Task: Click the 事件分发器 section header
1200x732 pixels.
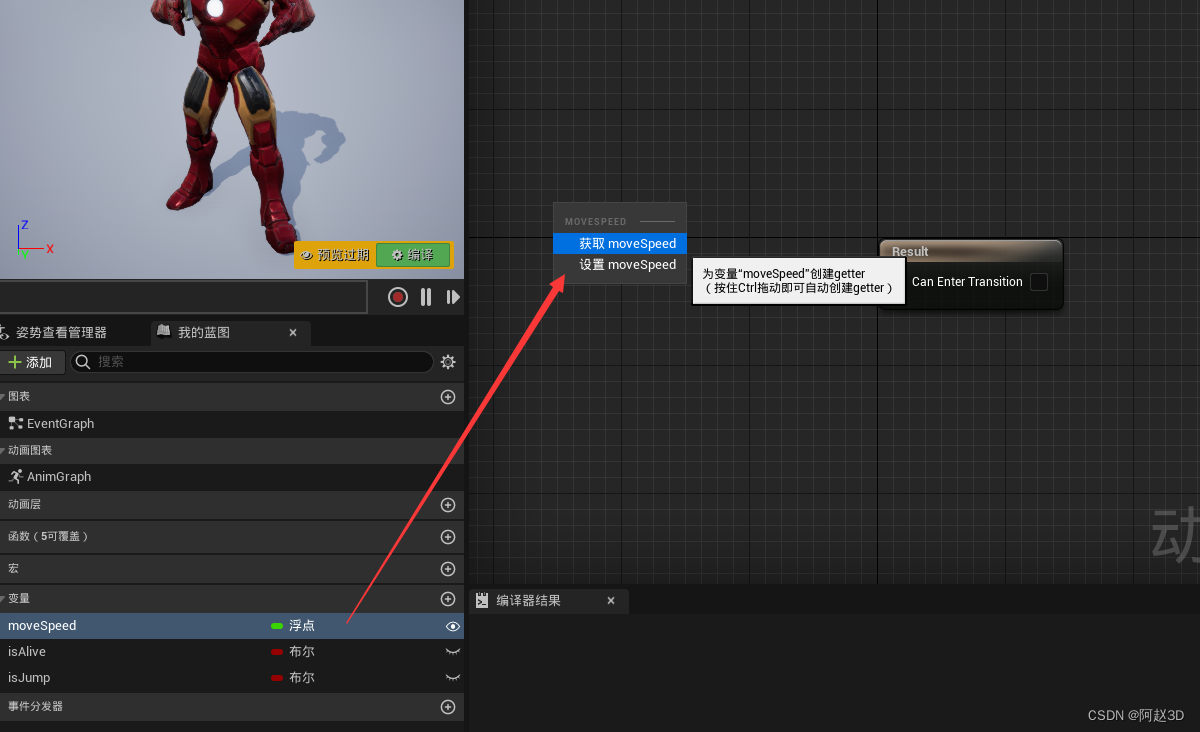Action: coord(232,707)
